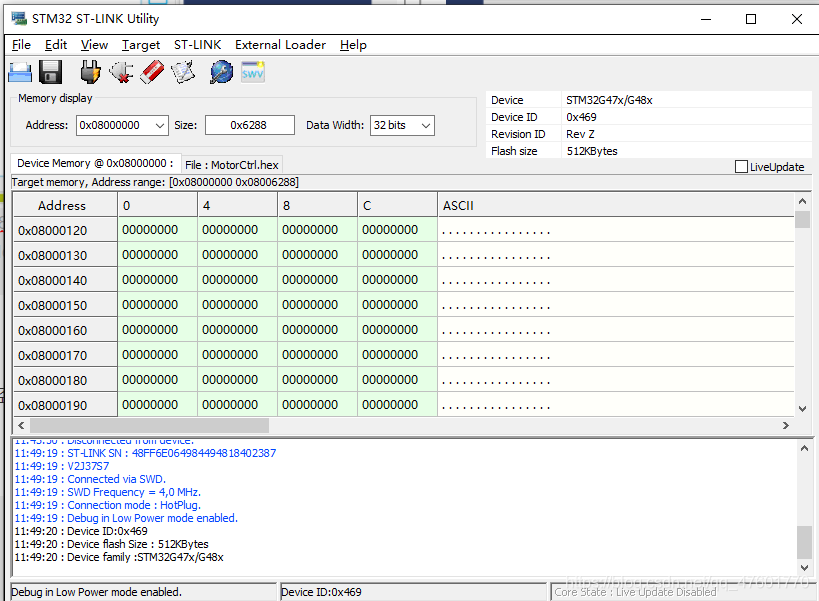Screen dimensions: 819x601
Task: Select address row 0x08000150
Action: pyautogui.click(x=65, y=305)
